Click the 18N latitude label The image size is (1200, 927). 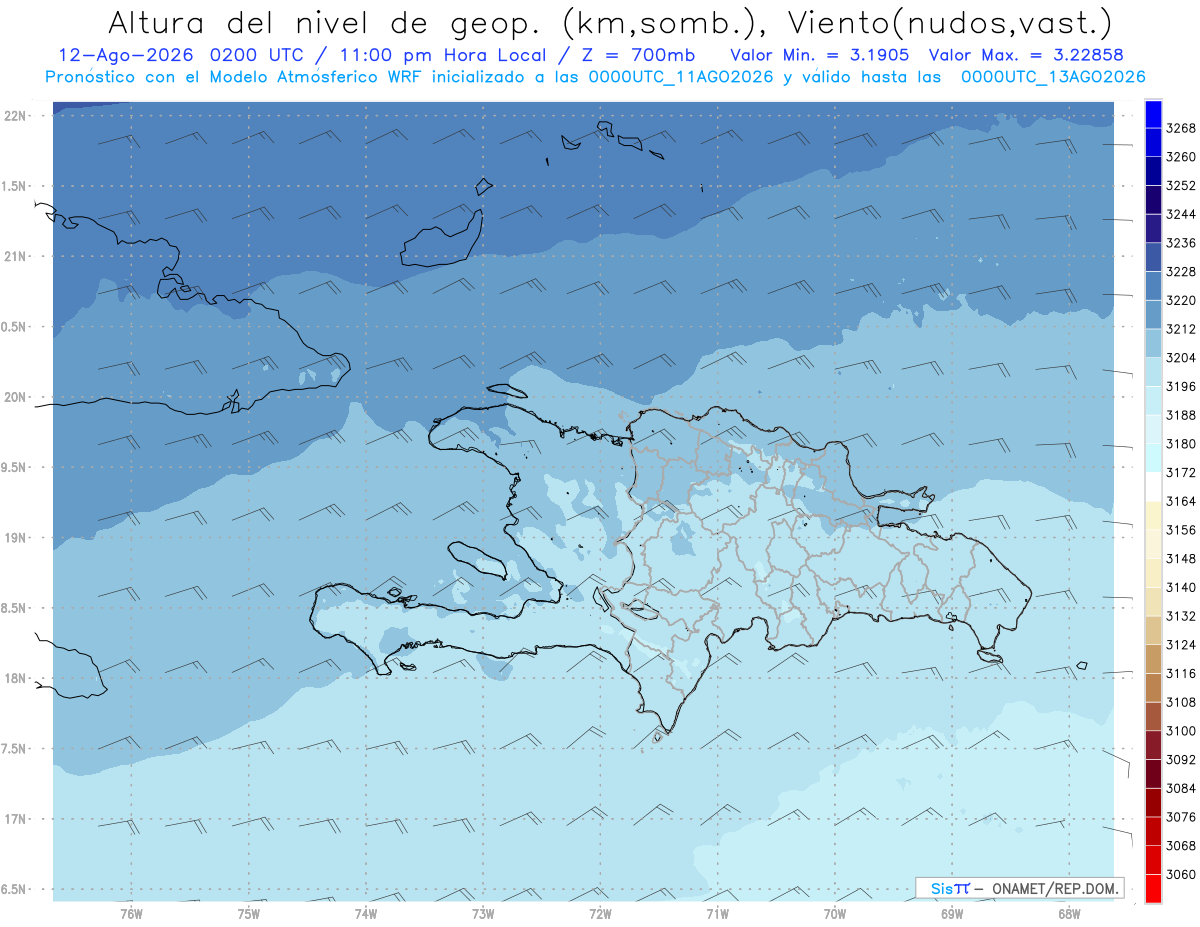[x=15, y=679]
